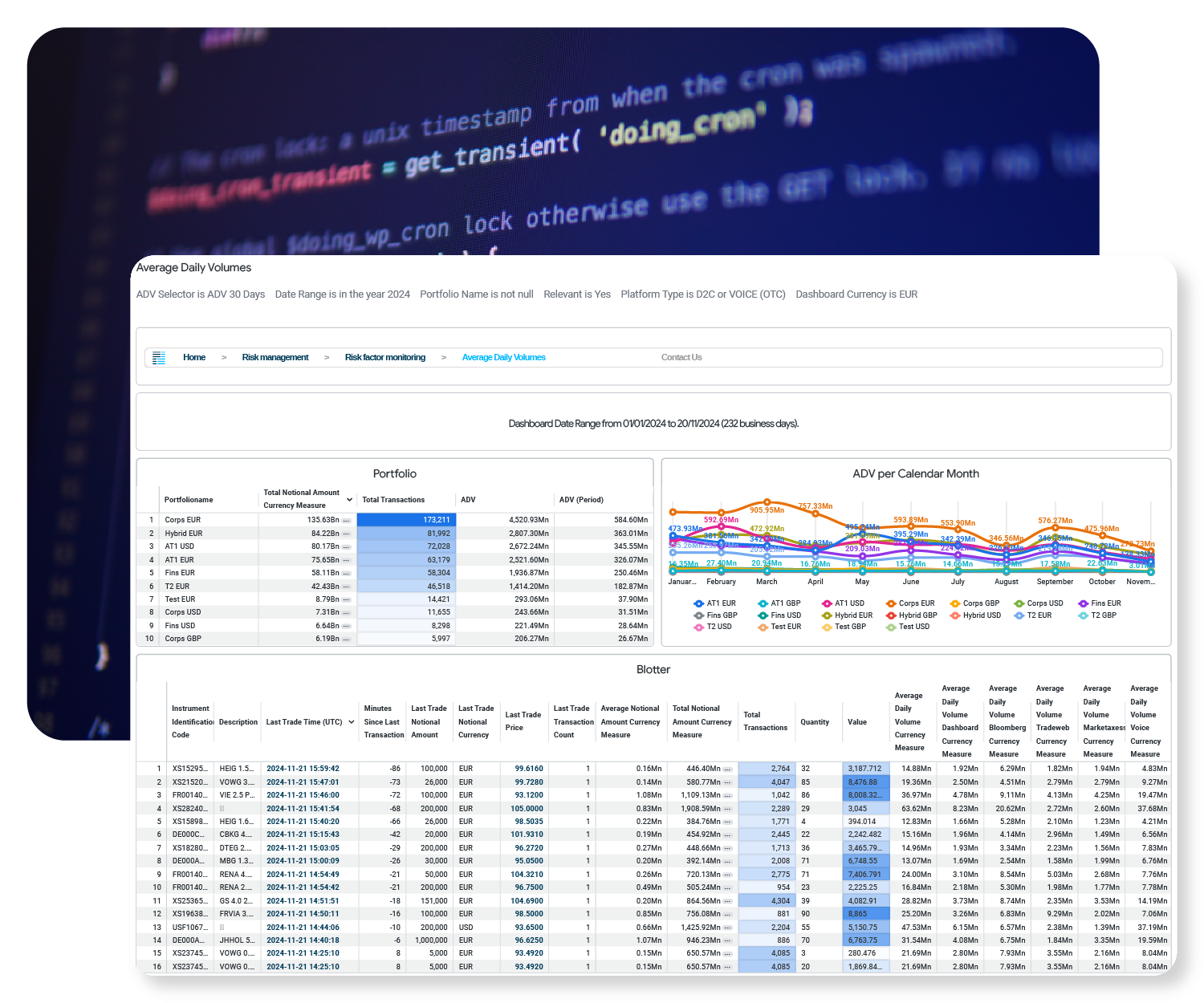Open Total Notional Amount Currency Measure column dropdown
The image size is (1204, 1003).
click(x=350, y=500)
